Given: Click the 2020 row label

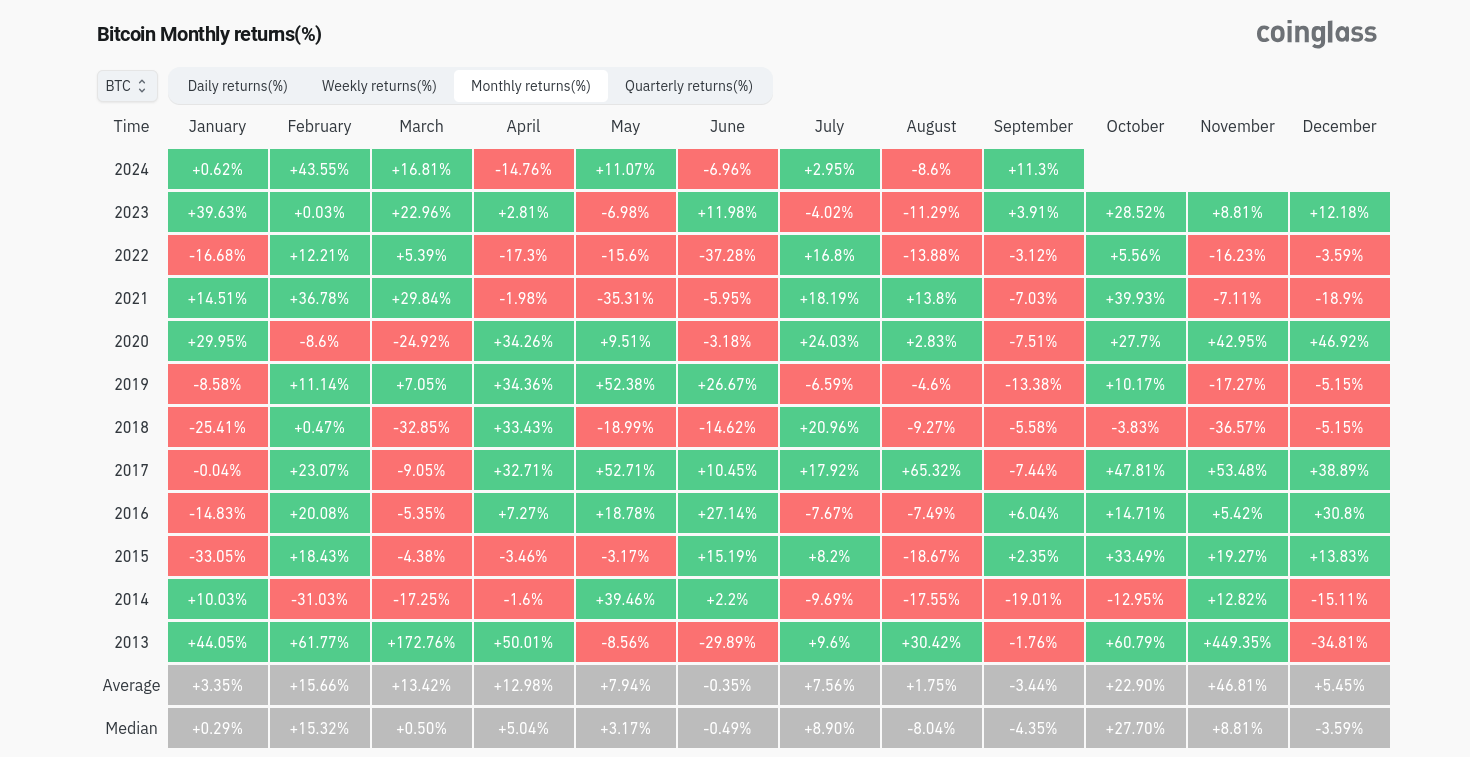Looking at the screenshot, I should click(x=131, y=341).
